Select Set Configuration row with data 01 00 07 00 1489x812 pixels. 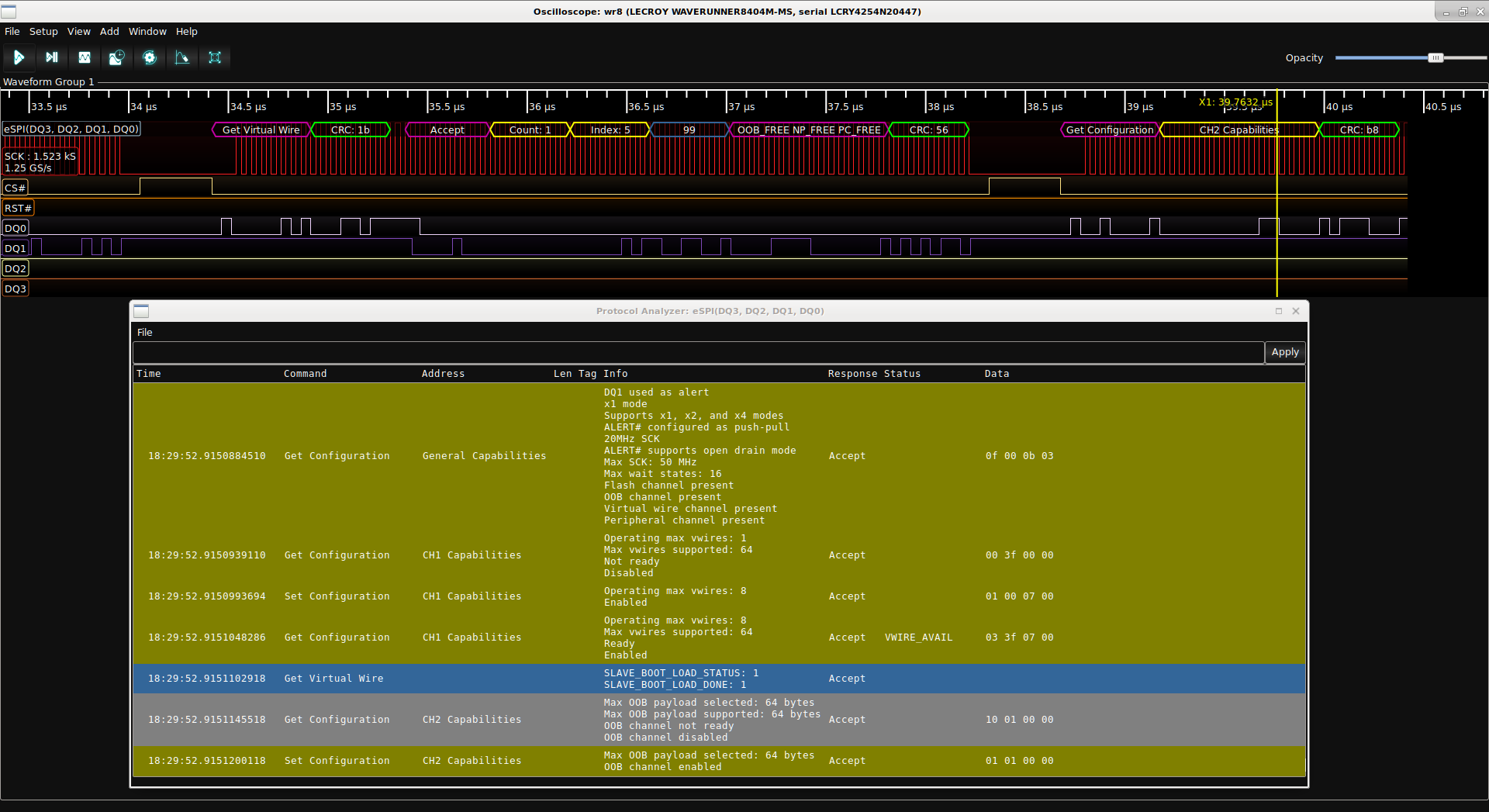pyautogui.click(x=719, y=596)
